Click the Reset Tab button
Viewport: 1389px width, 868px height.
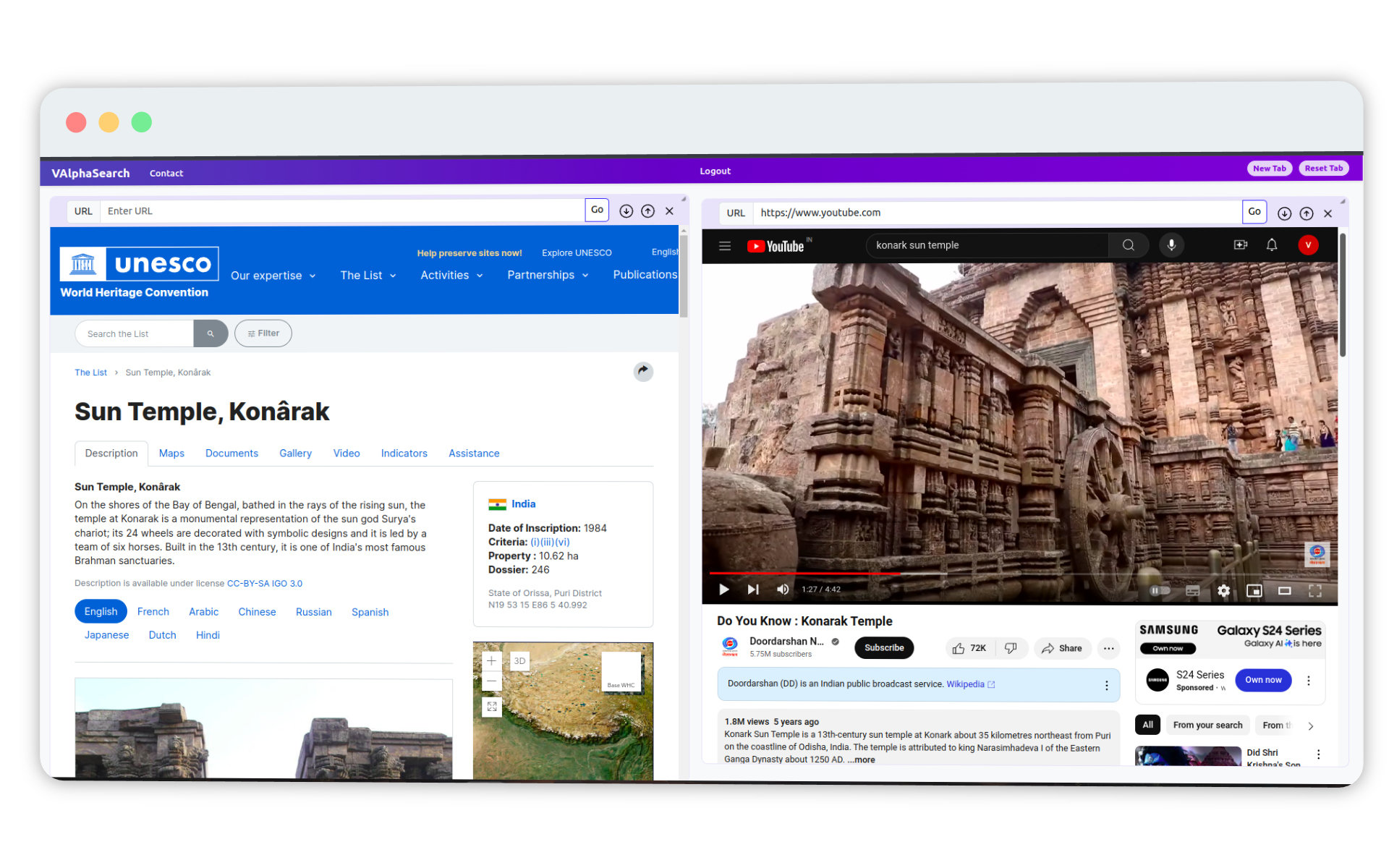1323,169
